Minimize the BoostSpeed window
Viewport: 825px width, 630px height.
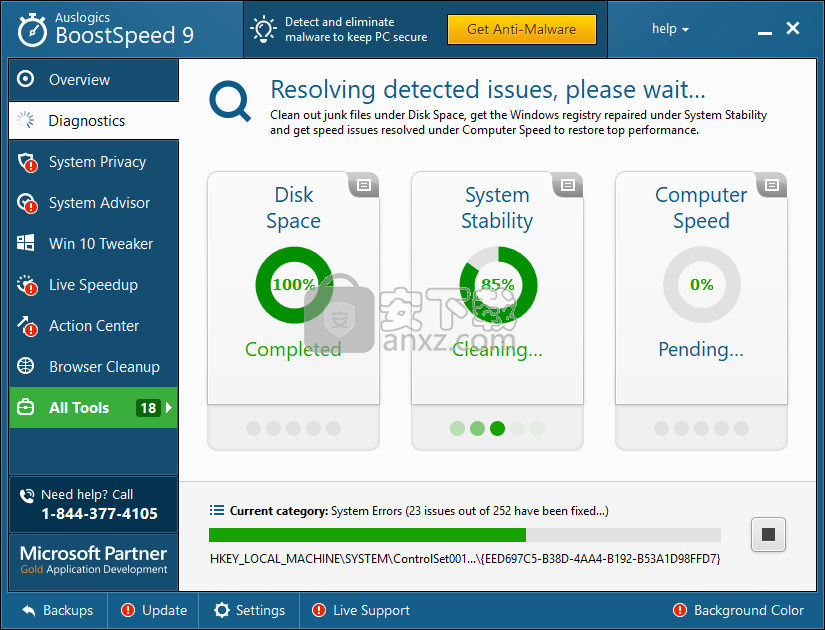(764, 33)
